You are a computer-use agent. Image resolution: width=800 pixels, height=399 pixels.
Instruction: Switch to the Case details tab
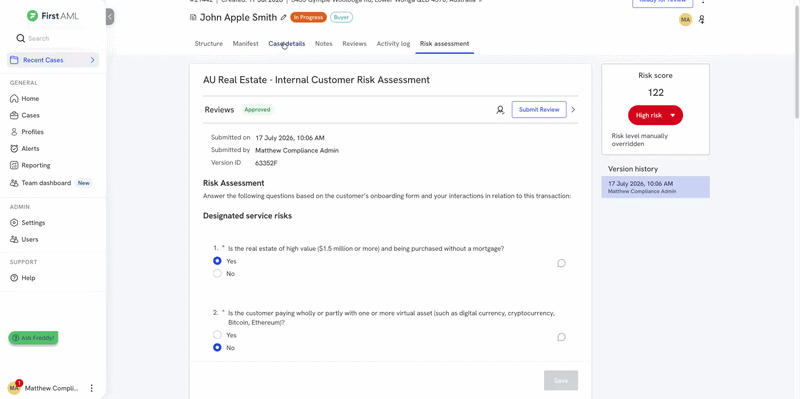click(287, 44)
